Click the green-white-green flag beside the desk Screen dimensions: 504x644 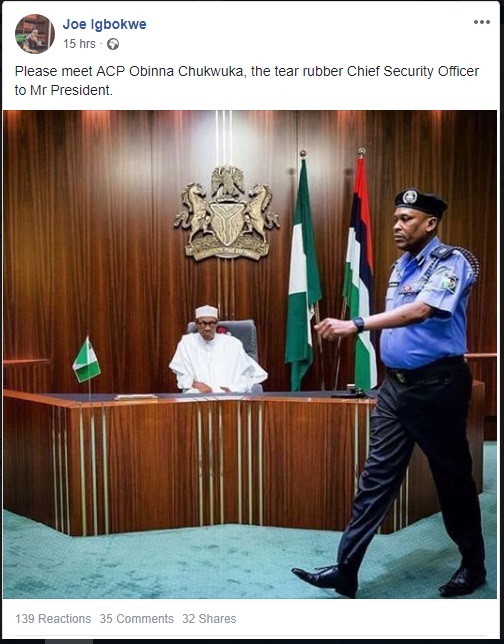click(302, 271)
